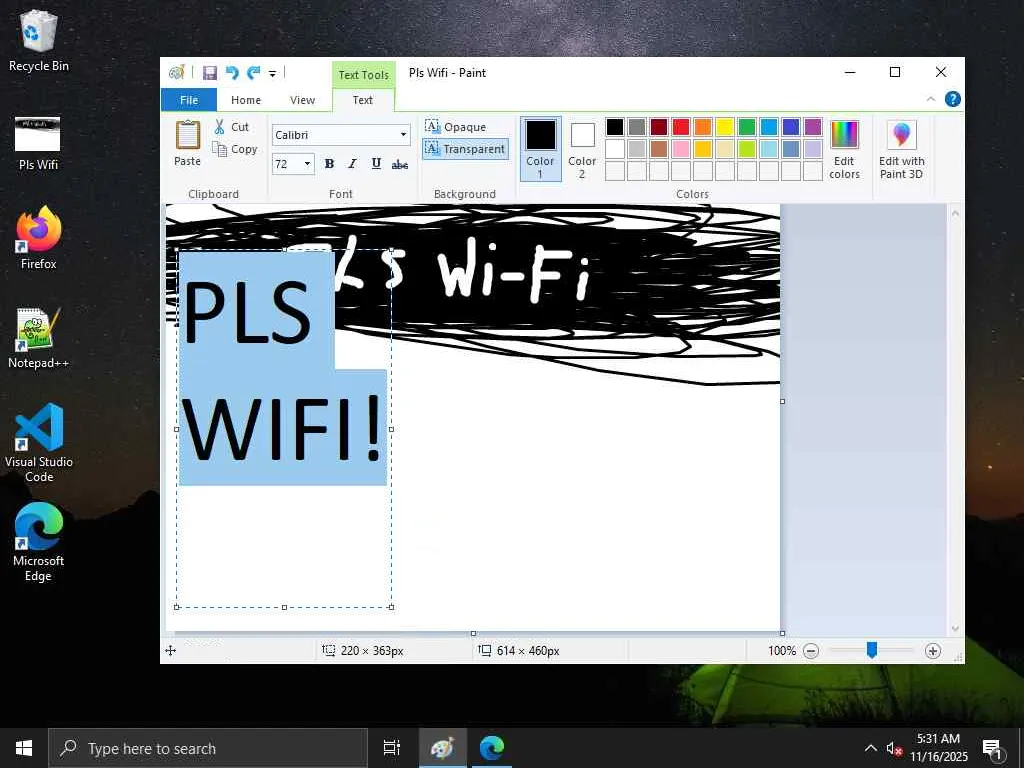The height and width of the screenshot is (768, 1024).
Task: Switch to the Home ribbon tab
Action: [x=246, y=100]
